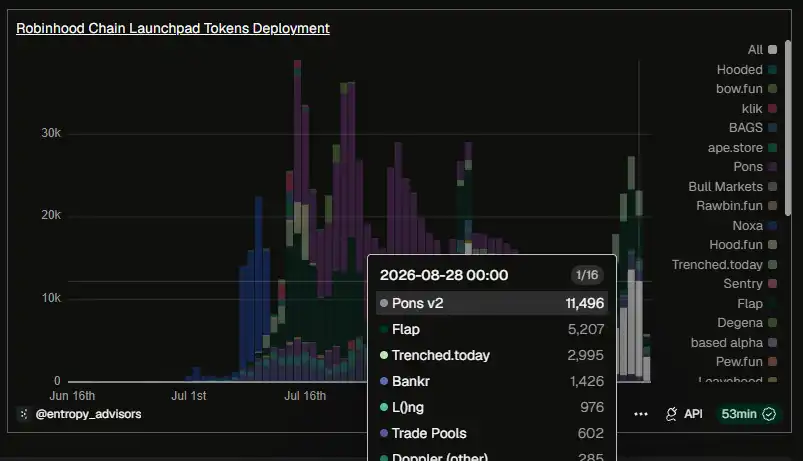Viewport: 803px width, 461px height.
Task: Click the Trenched.today 2,995 tooltip row
Action: (x=492, y=355)
